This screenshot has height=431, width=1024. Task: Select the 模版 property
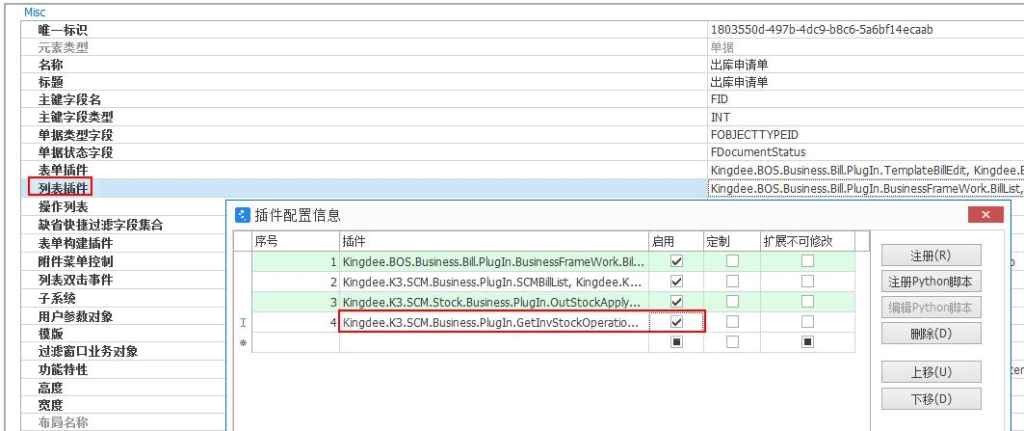click(x=51, y=334)
